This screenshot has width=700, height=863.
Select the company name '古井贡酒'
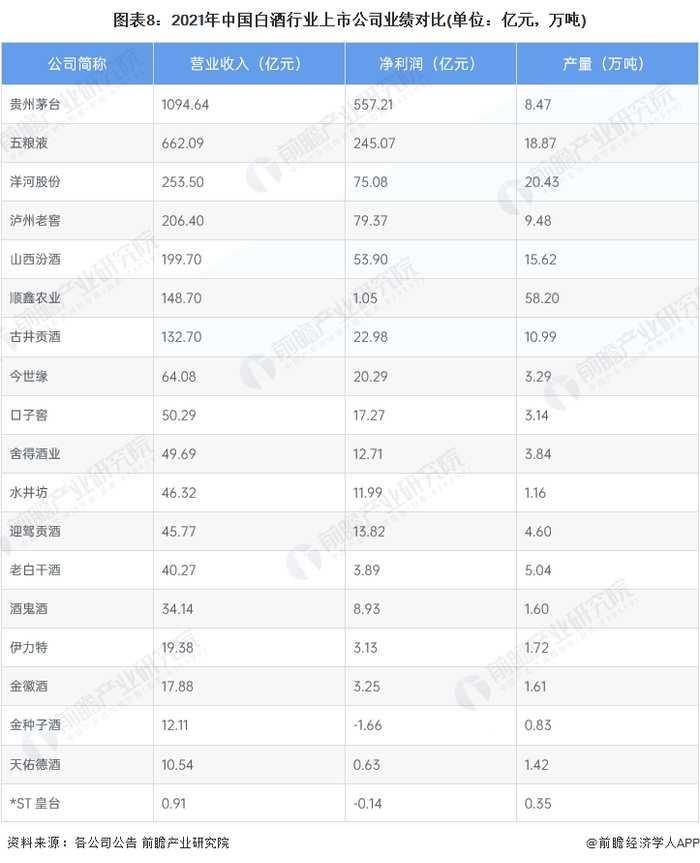point(35,336)
